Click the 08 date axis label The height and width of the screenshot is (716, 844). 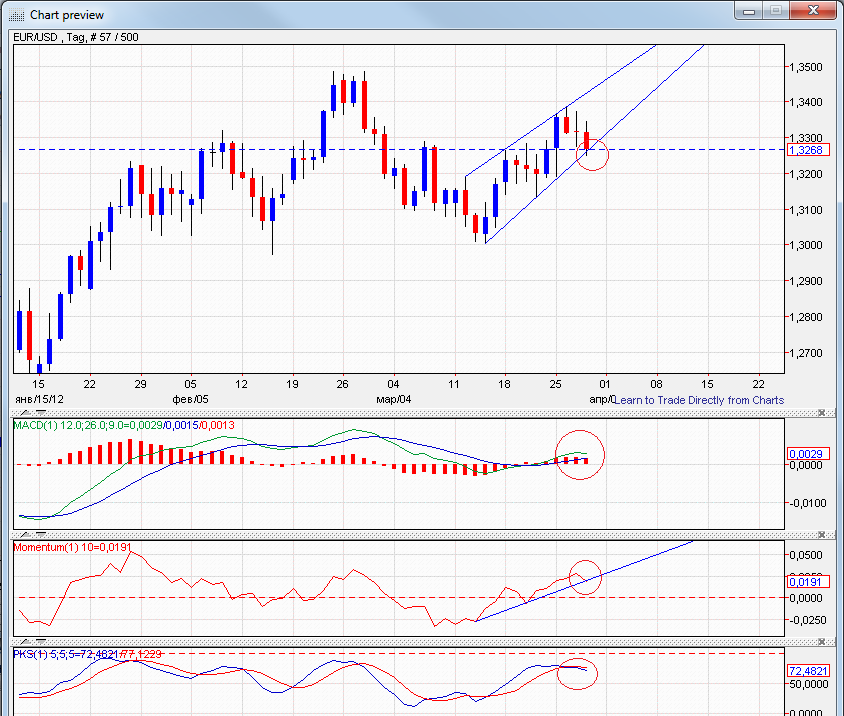click(656, 384)
